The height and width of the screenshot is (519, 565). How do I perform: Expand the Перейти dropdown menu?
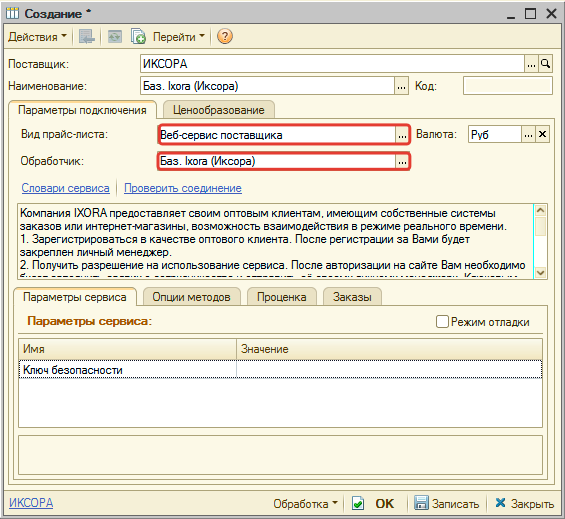pyautogui.click(x=179, y=36)
